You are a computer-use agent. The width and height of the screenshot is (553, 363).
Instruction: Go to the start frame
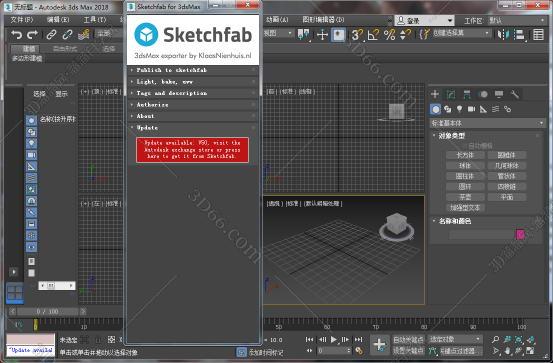[309, 339]
